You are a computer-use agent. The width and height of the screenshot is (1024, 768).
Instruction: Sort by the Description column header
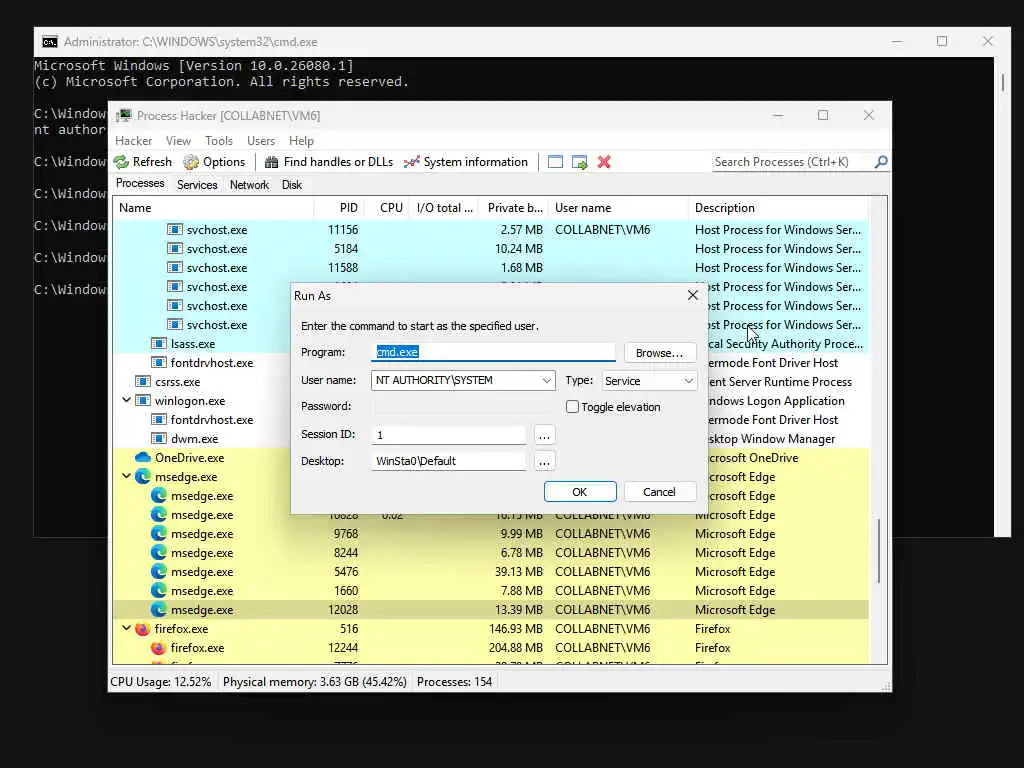(778, 208)
